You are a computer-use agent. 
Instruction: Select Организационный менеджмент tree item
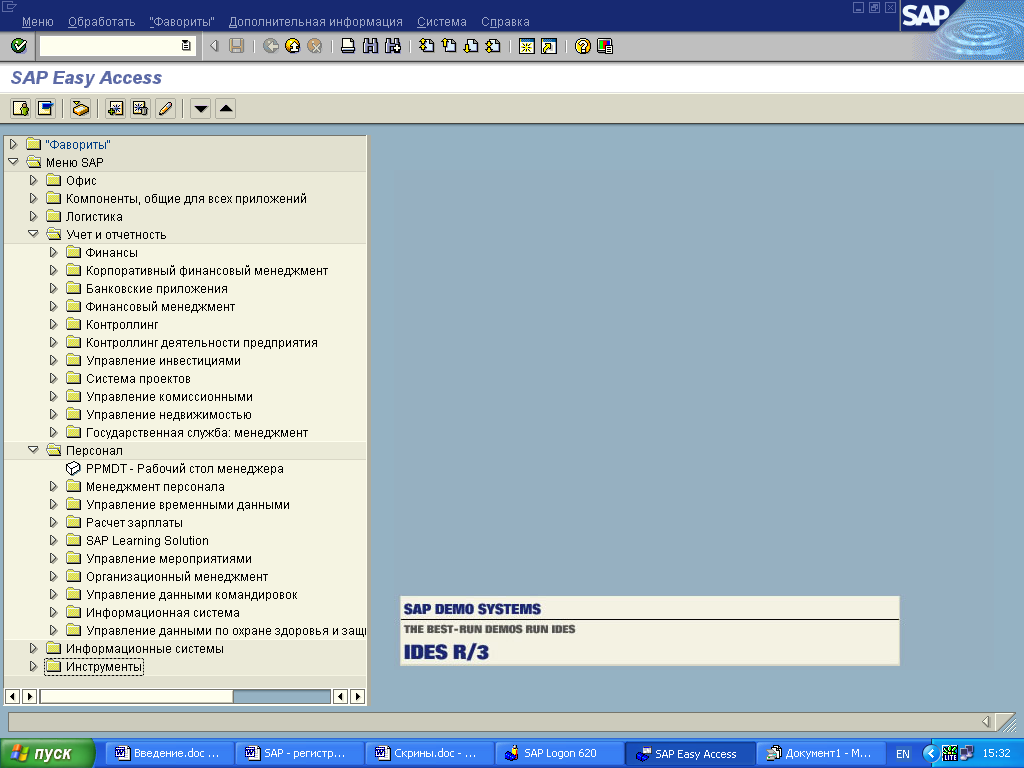click(177, 577)
